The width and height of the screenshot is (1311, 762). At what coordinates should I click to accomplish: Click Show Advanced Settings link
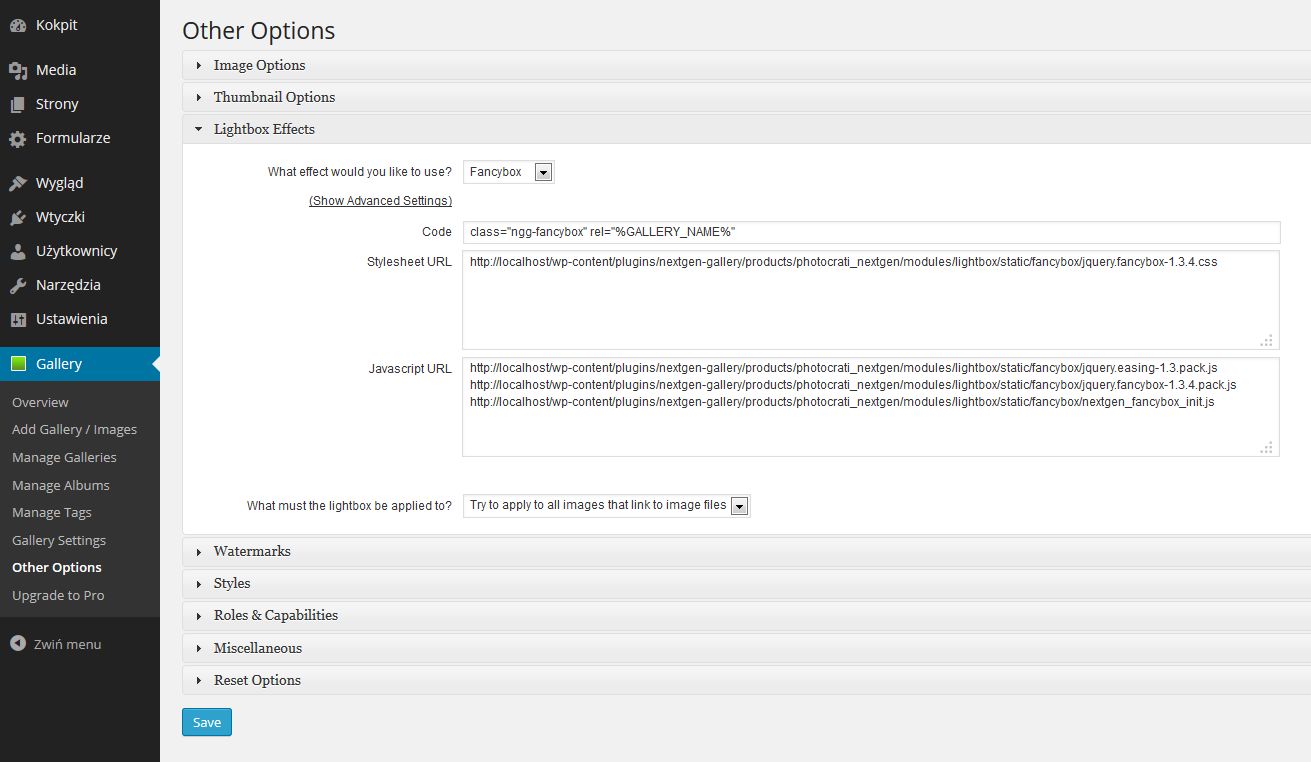[380, 201]
